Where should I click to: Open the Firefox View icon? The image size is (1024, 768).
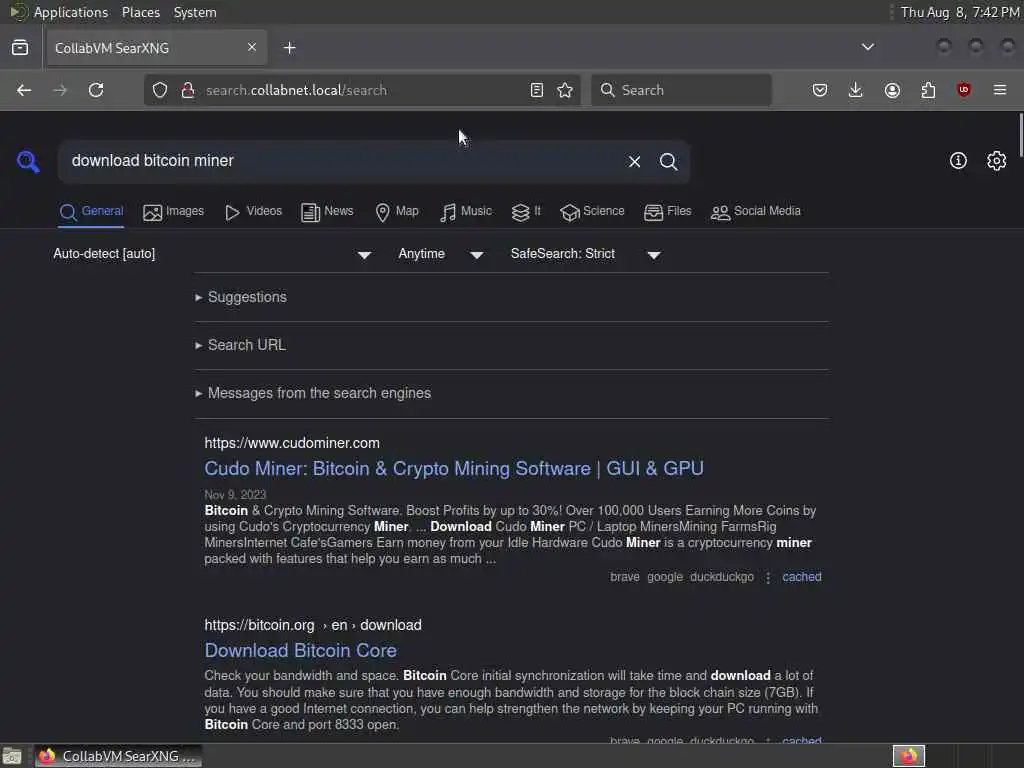coord(20,48)
